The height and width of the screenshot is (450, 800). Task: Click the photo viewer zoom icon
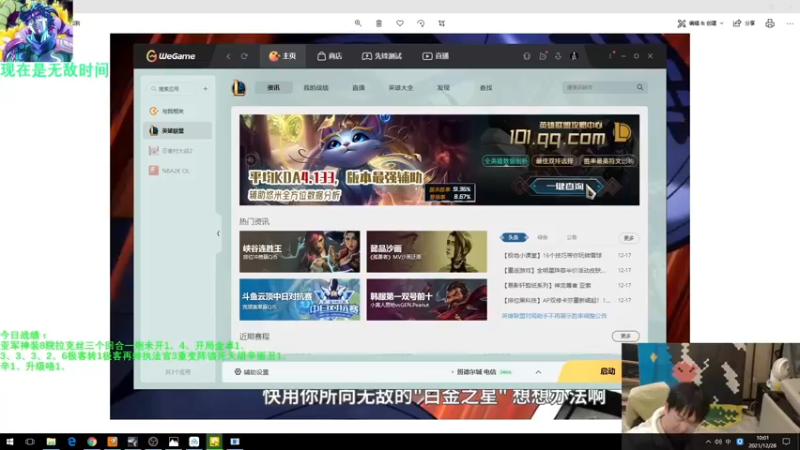click(x=358, y=23)
